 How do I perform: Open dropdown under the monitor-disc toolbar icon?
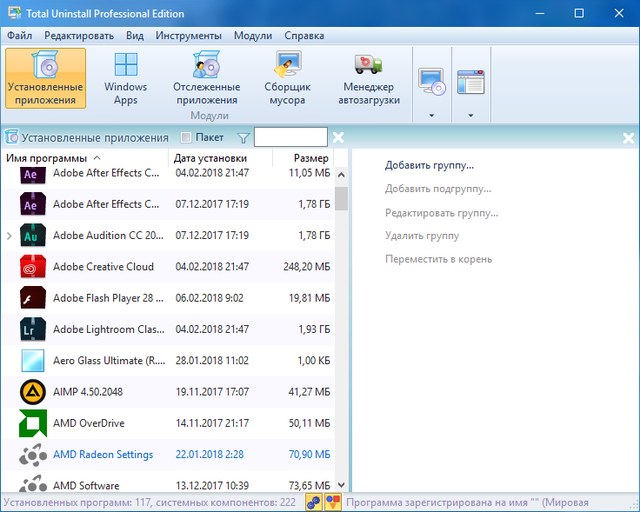pyautogui.click(x=432, y=115)
